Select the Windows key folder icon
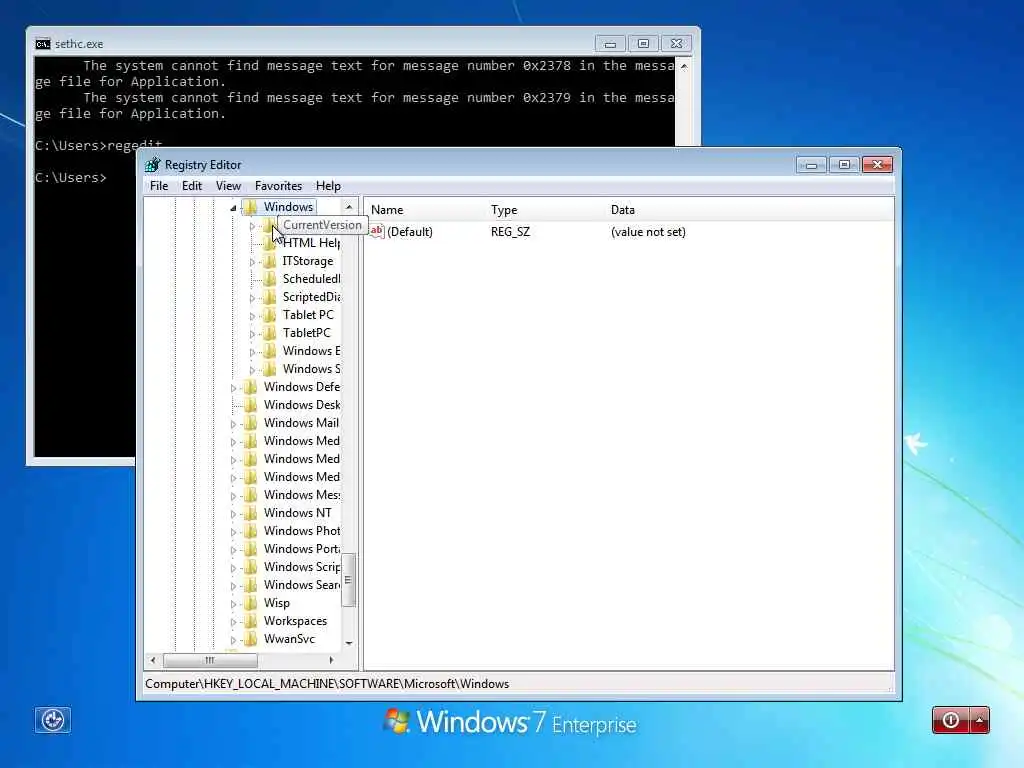The image size is (1024, 768). tap(250, 207)
